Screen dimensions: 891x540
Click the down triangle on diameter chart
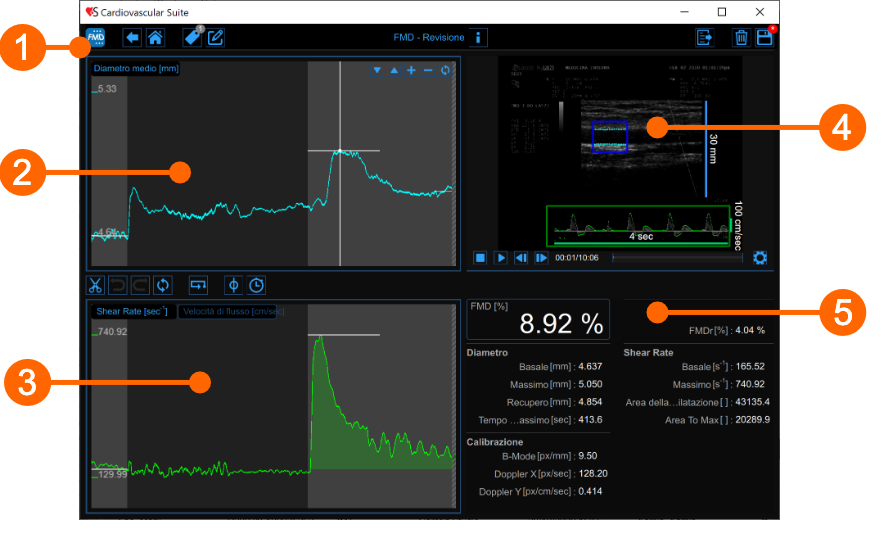[377, 71]
